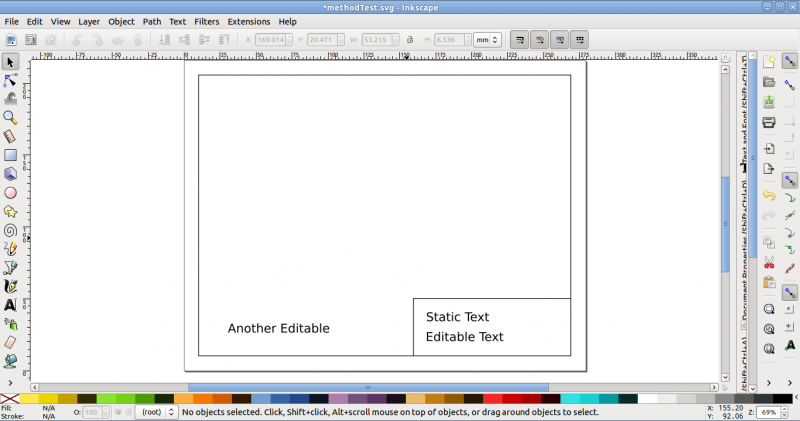Select the Star polygon tool
This screenshot has height=421, width=800.
click(x=10, y=212)
